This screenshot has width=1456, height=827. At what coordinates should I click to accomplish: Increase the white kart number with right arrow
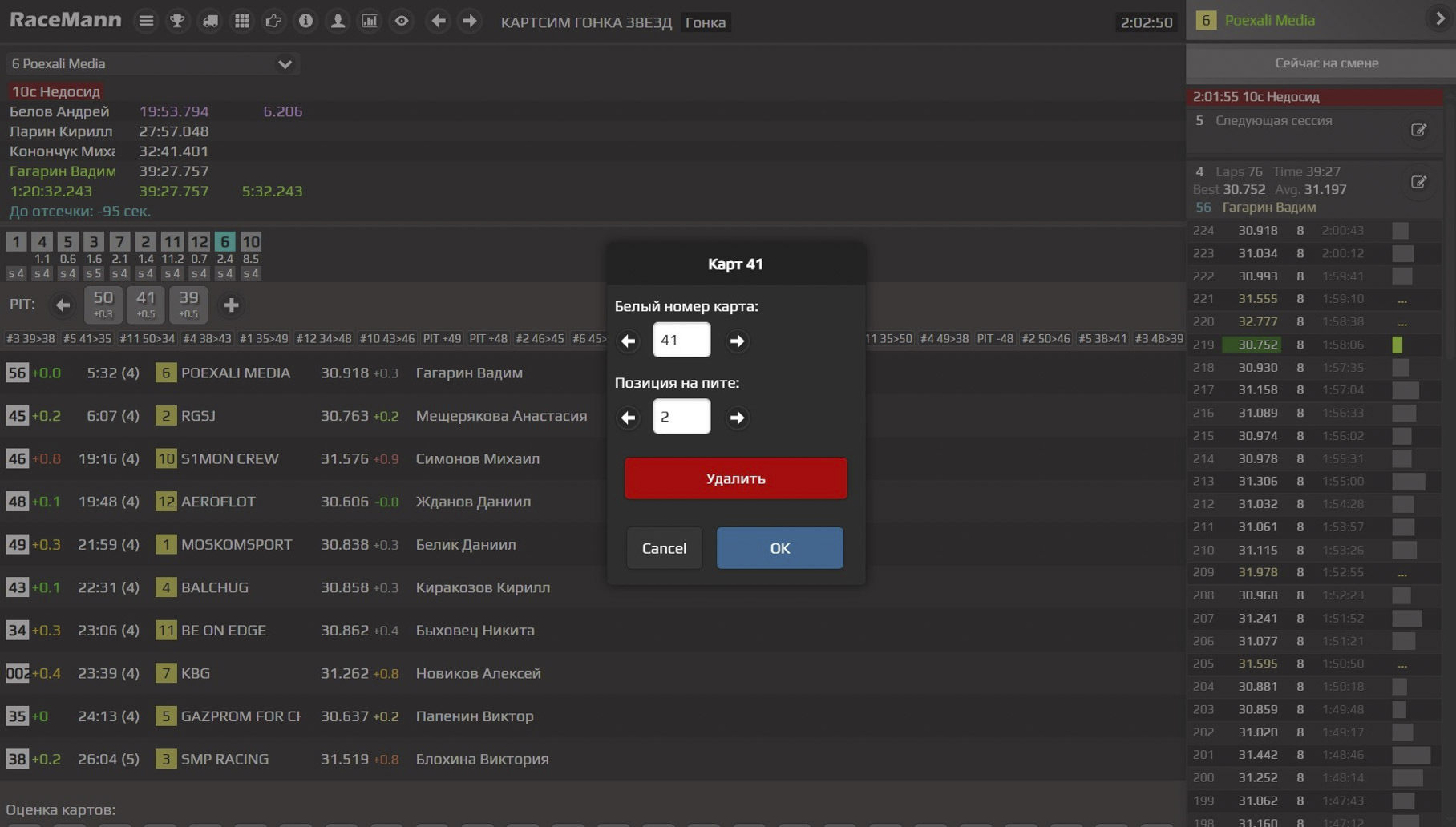pyautogui.click(x=737, y=341)
